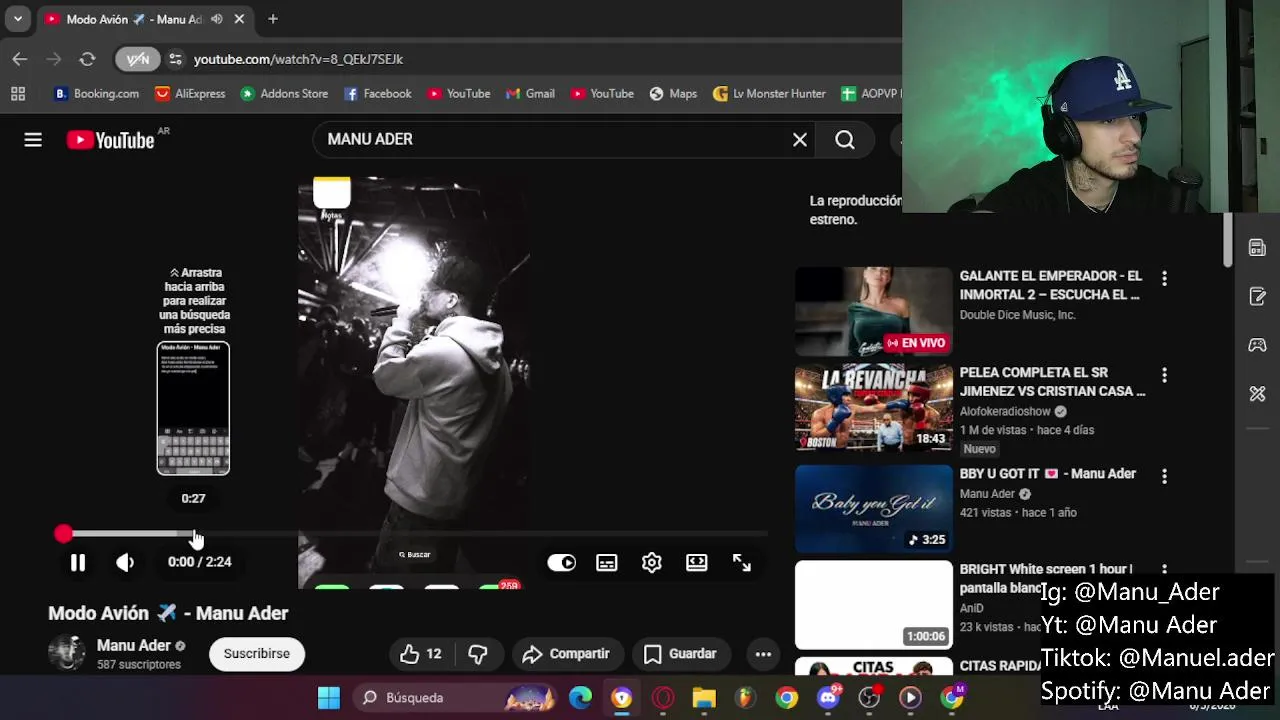Open the notes pencil sidebar icon
This screenshot has width=1280, height=720.
pos(1257,297)
